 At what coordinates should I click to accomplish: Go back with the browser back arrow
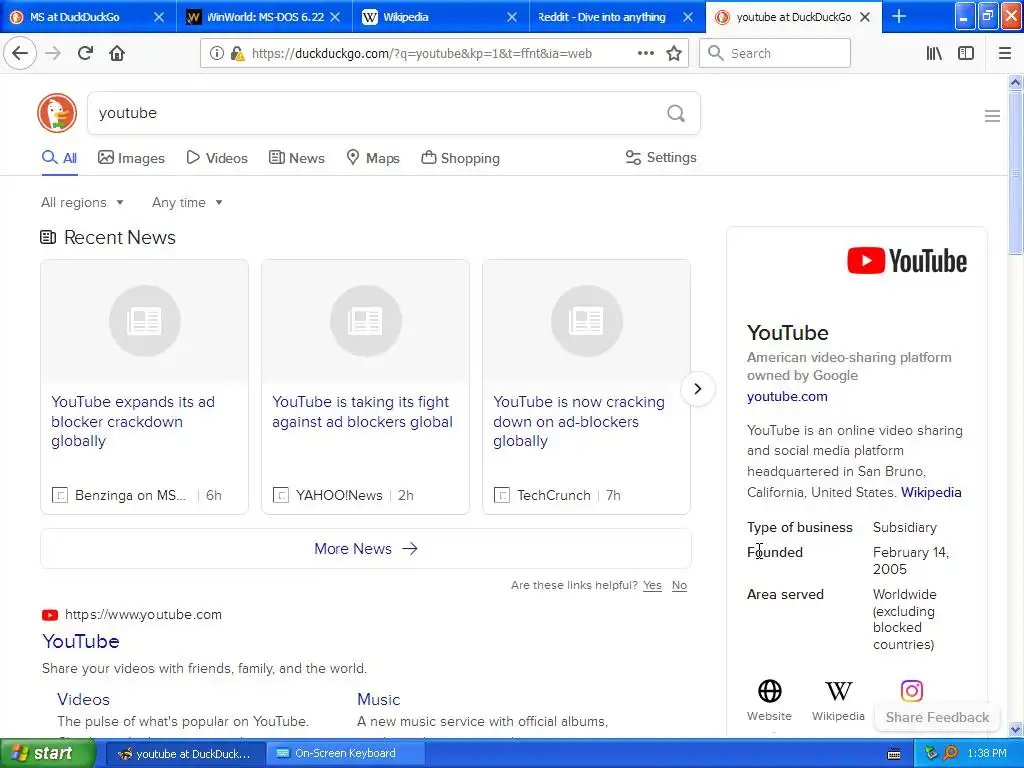pos(20,53)
